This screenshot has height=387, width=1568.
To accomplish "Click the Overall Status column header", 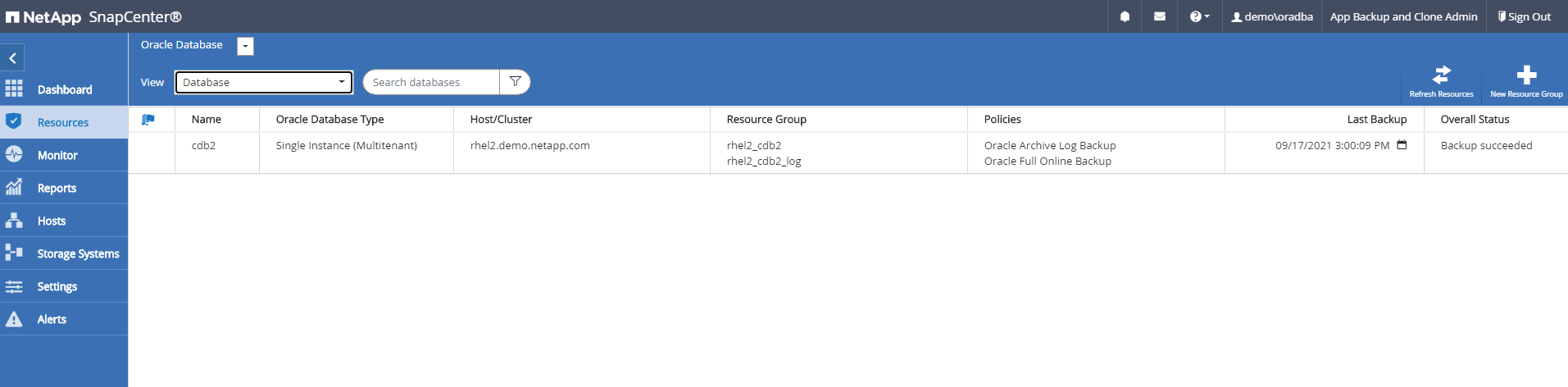I will coord(1475,119).
